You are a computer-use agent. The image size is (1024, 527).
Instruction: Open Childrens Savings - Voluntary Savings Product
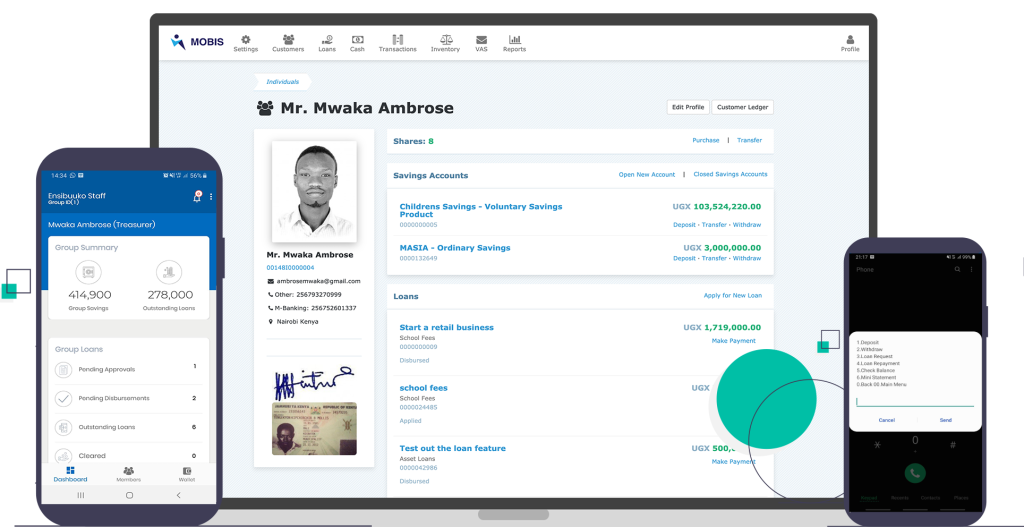480,210
